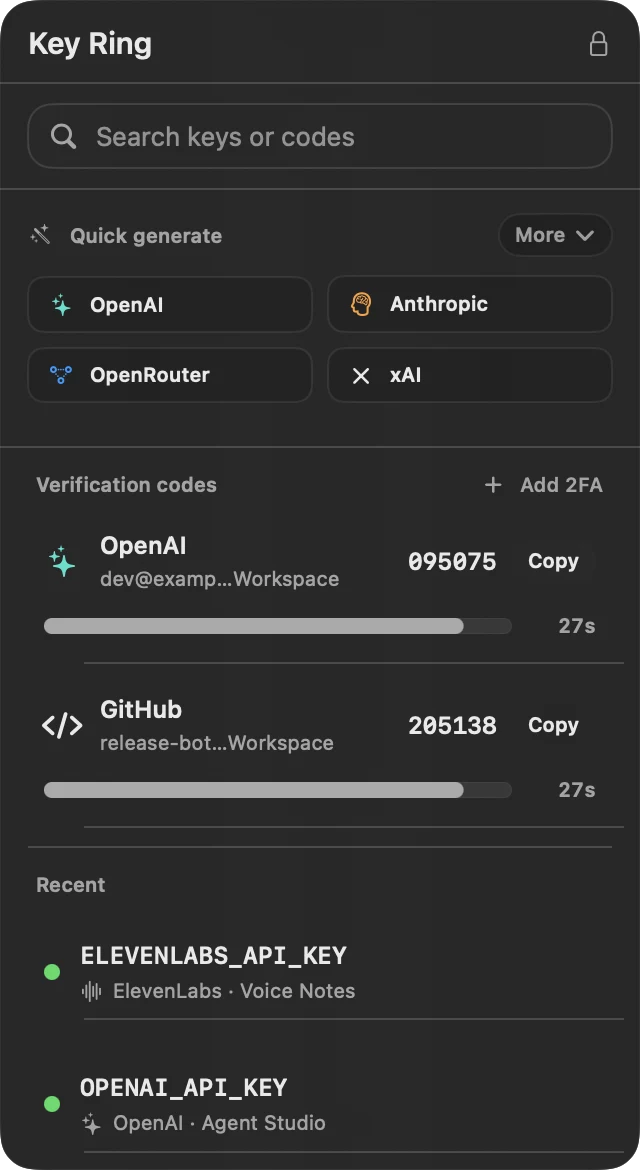Open the ELEVENLABS_API_KEY recent entry
Viewport: 640px width, 1170px height.
point(333,972)
